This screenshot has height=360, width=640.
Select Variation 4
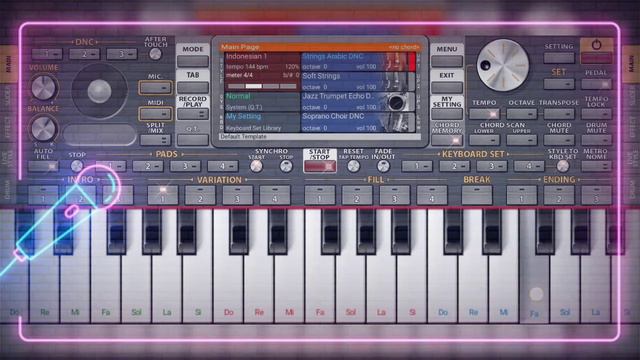(275, 195)
